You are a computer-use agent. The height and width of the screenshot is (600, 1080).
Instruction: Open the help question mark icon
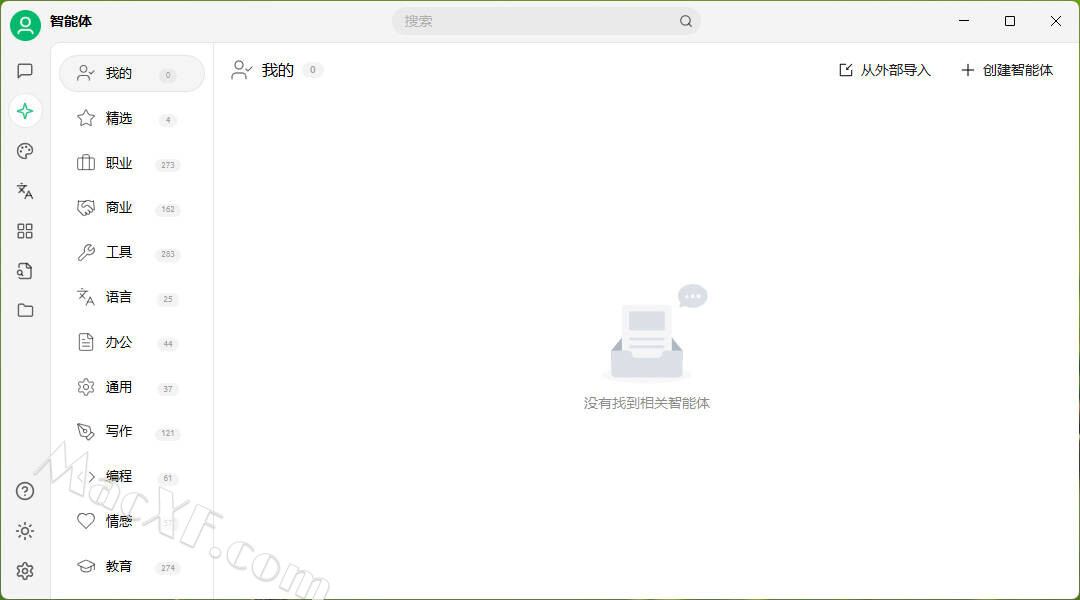pos(25,491)
